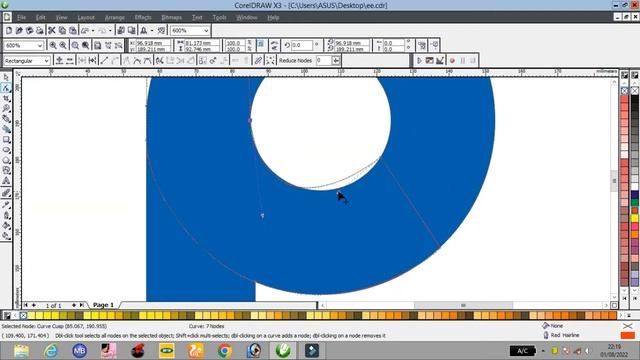
Task: Select the Interactive Blend tool in toolbox
Action: pos(6,193)
